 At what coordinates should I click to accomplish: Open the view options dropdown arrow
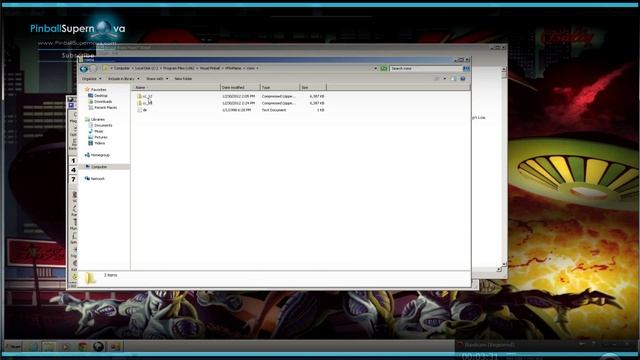point(444,78)
